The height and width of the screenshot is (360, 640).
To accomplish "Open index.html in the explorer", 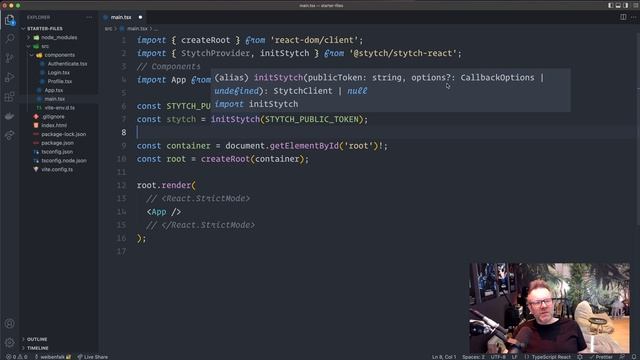I will point(54,125).
